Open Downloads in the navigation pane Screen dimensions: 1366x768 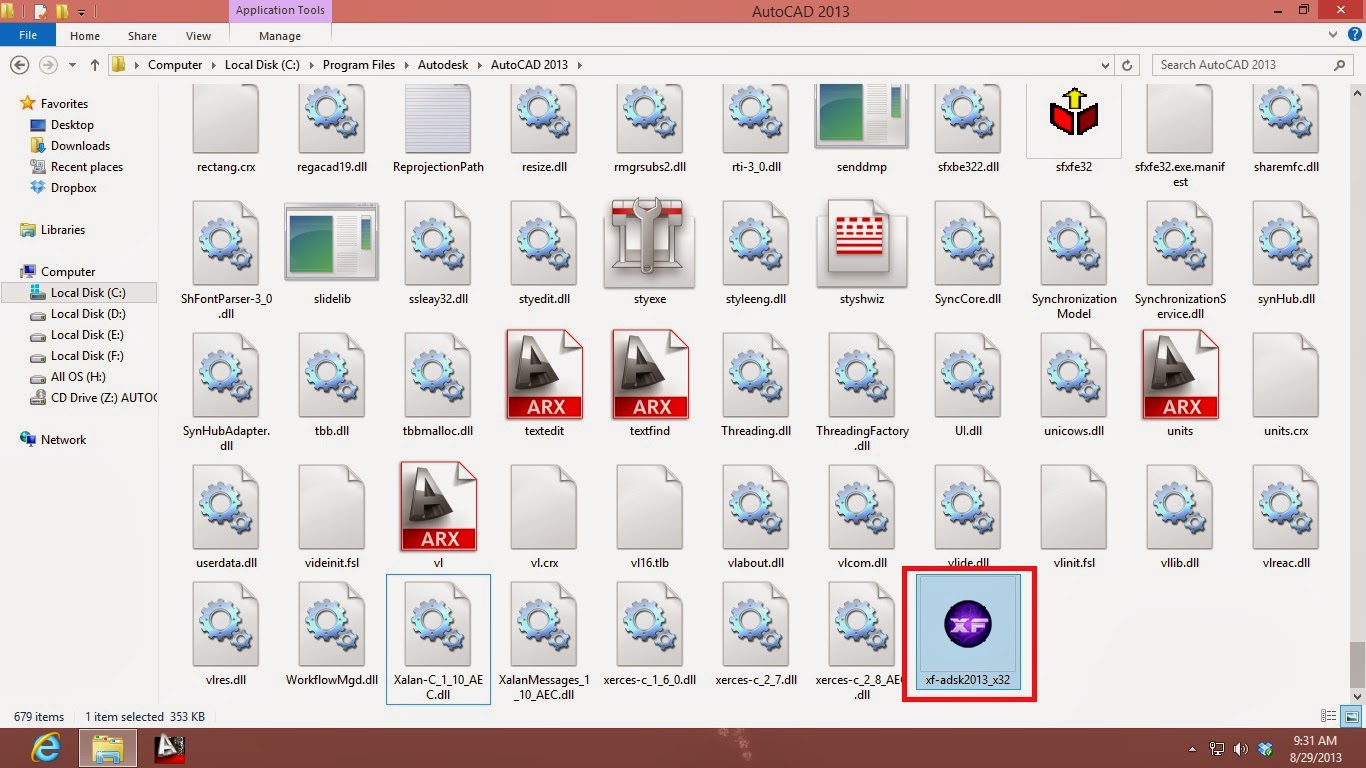tap(80, 146)
